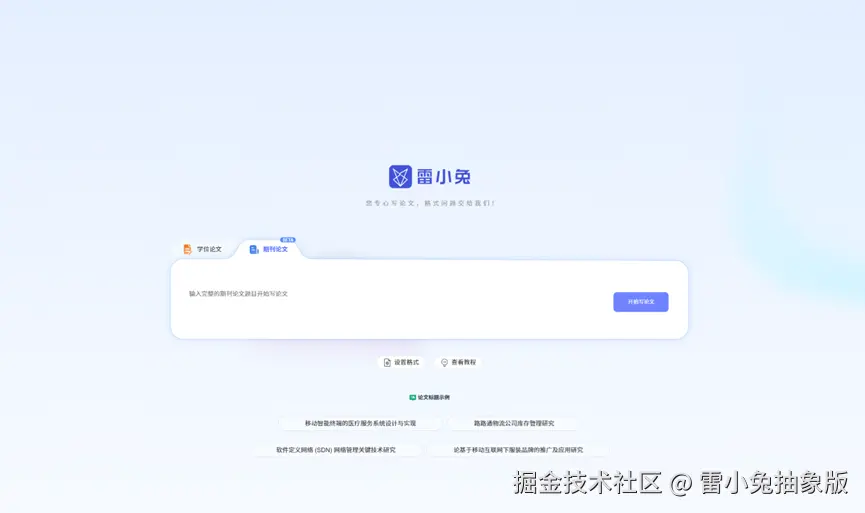
Task: Switch to the 学位论文 tab
Action: [x=202, y=249]
